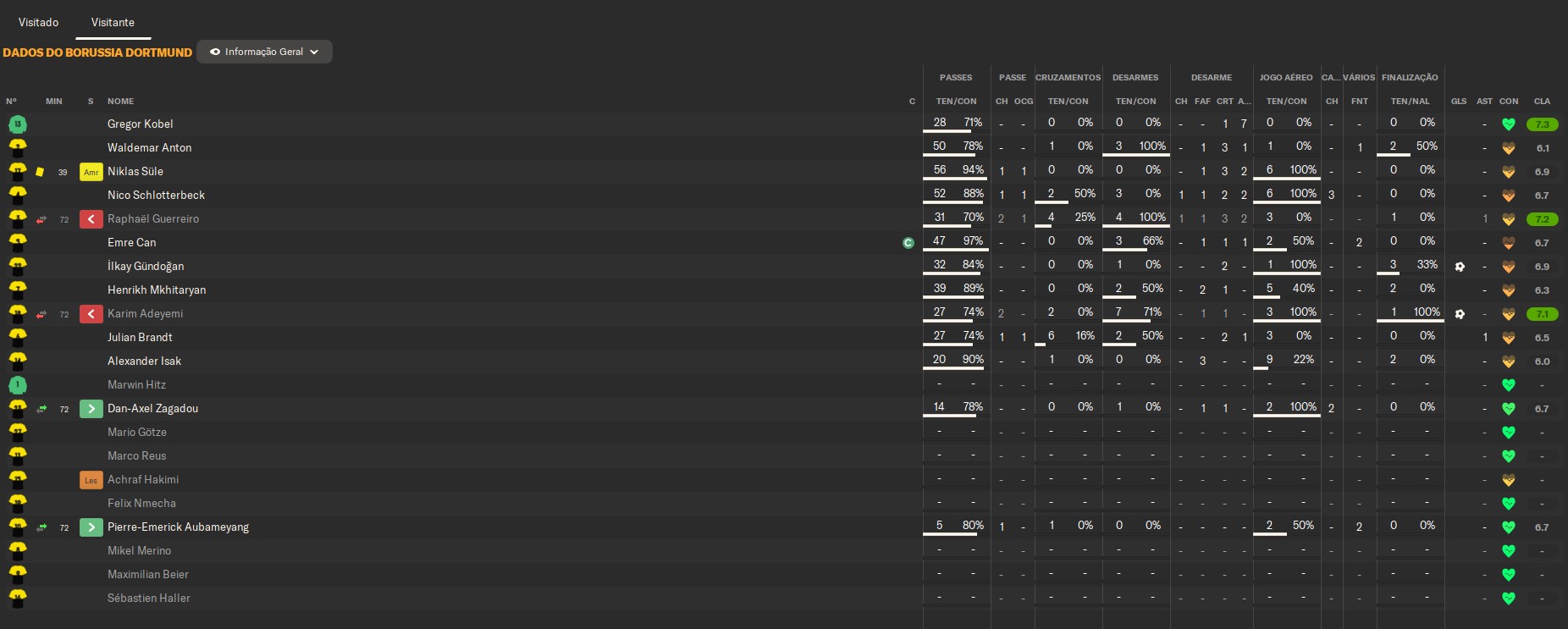Sort by the FINALIZAÇÃO column header
This screenshot has height=629, width=1568.
1410,78
